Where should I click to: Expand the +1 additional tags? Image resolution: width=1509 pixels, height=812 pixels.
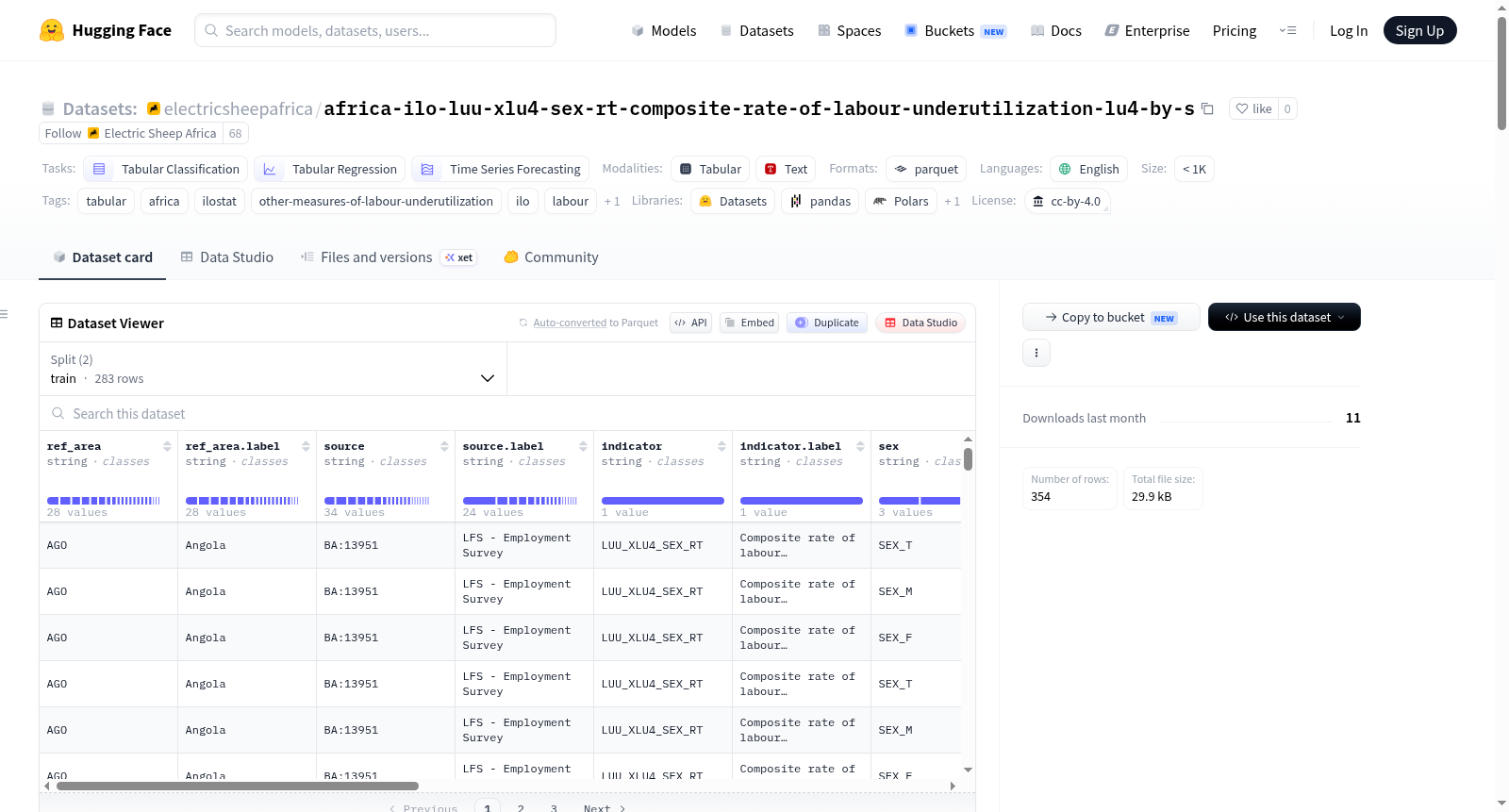(612, 201)
